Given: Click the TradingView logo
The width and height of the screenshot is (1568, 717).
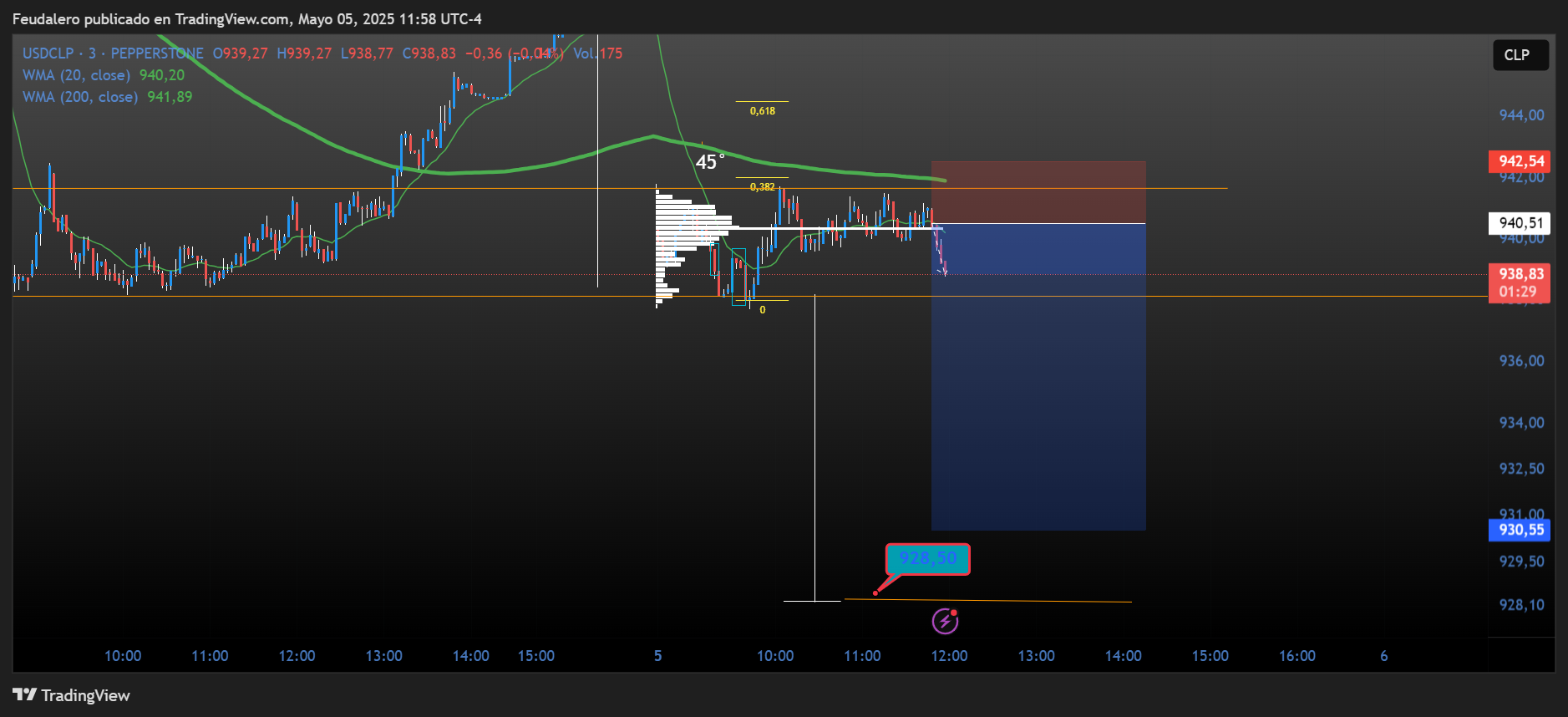Looking at the screenshot, I should [x=71, y=695].
